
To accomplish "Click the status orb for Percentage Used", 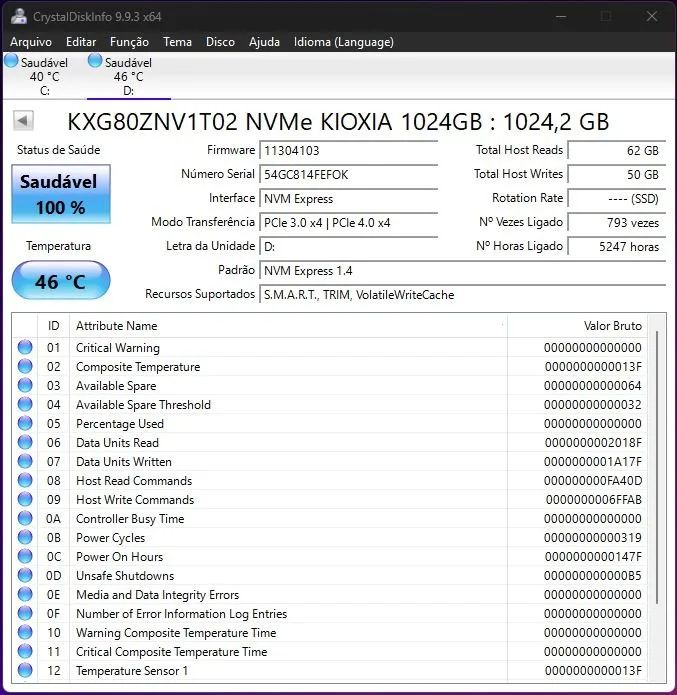I will pos(25,423).
